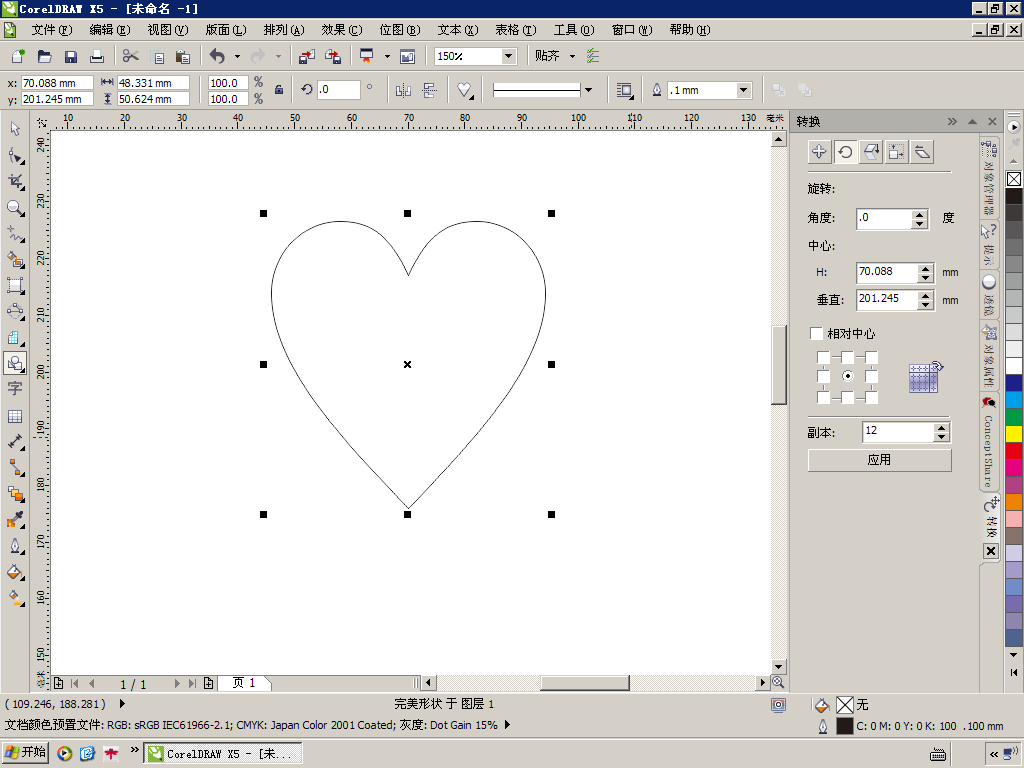
Task: Open the 编辑(E) menu
Action: point(110,29)
